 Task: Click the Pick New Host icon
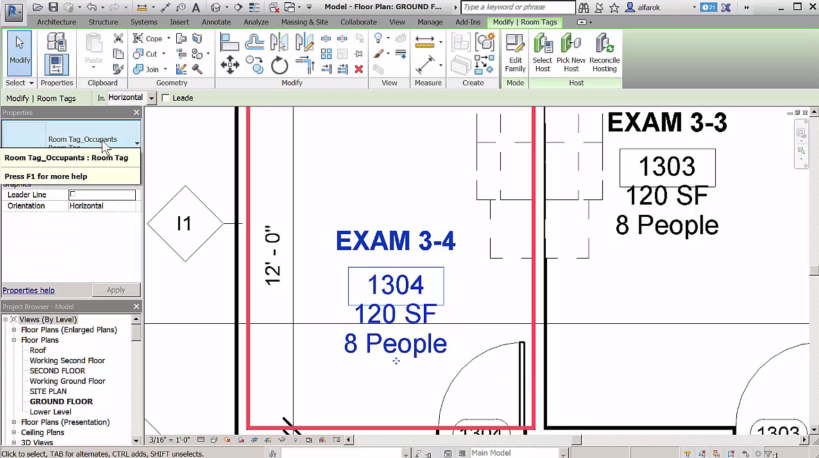[571, 53]
